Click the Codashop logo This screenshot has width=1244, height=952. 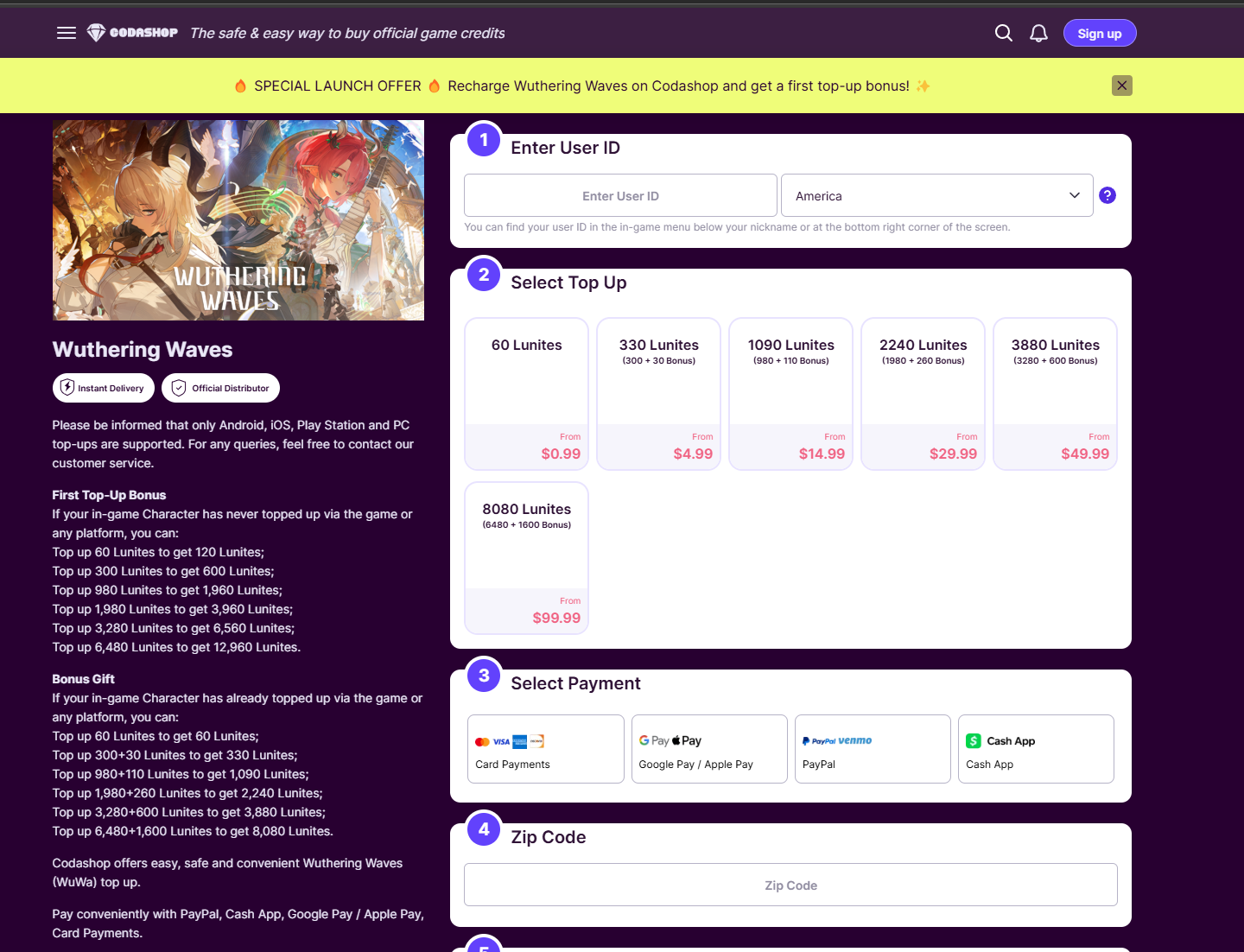pyautogui.click(x=132, y=33)
